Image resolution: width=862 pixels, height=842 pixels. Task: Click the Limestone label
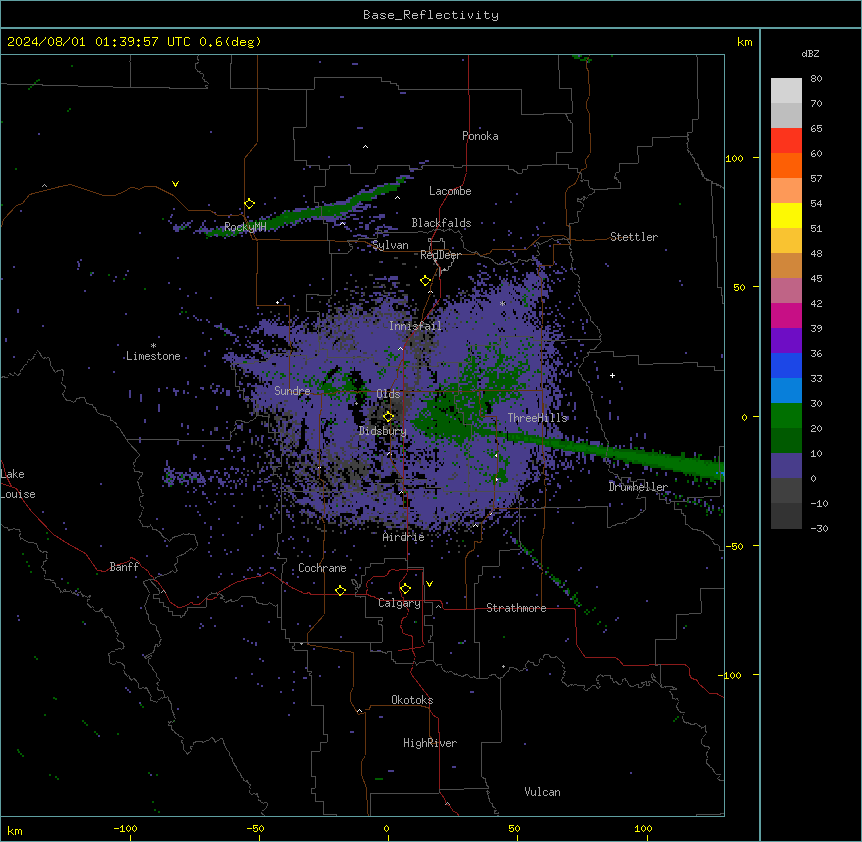pyautogui.click(x=153, y=356)
